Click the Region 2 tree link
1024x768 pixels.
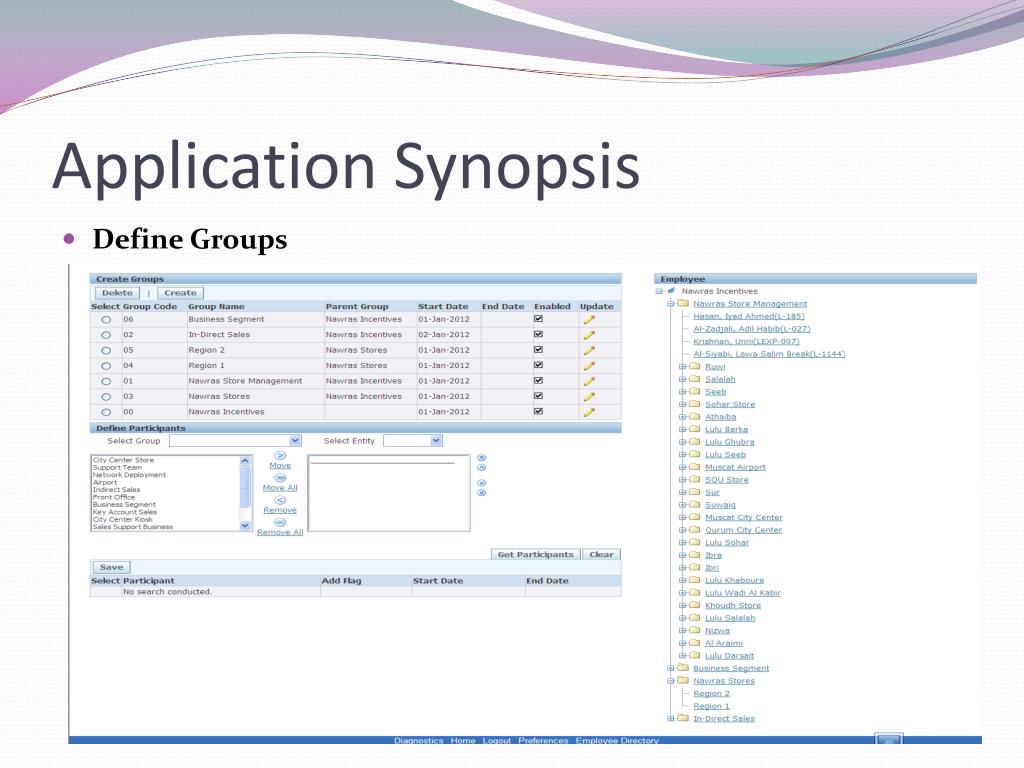click(x=711, y=693)
